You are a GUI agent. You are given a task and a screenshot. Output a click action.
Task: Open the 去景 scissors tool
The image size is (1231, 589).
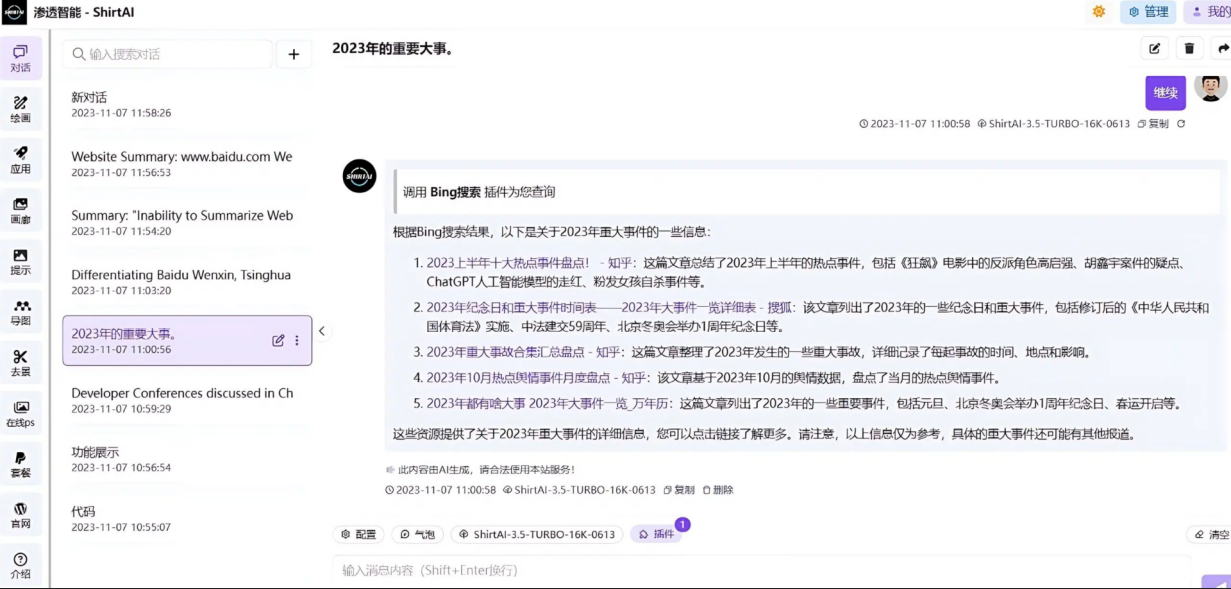pyautogui.click(x=20, y=363)
